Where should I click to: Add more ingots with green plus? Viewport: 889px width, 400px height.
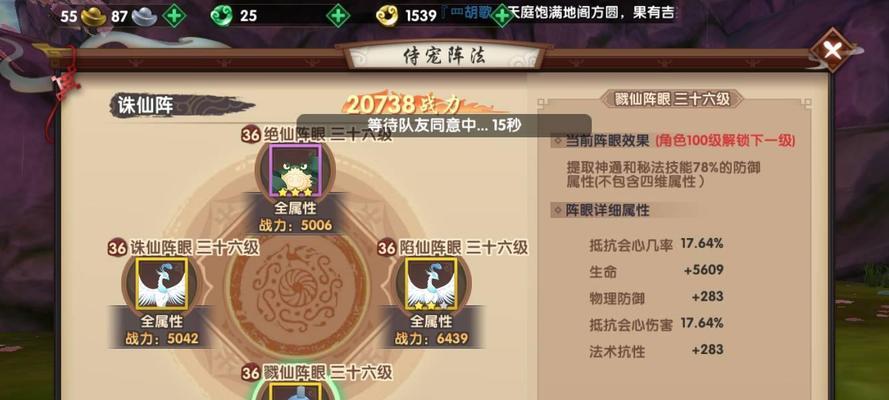point(174,16)
